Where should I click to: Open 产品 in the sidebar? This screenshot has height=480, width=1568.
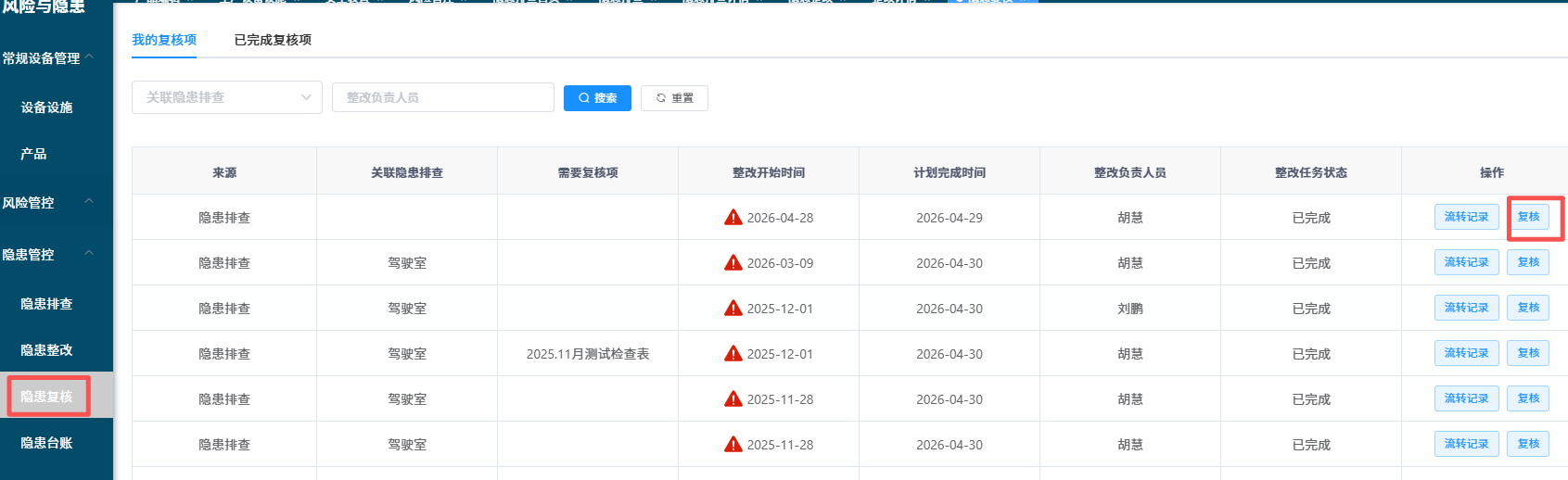pyautogui.click(x=33, y=154)
